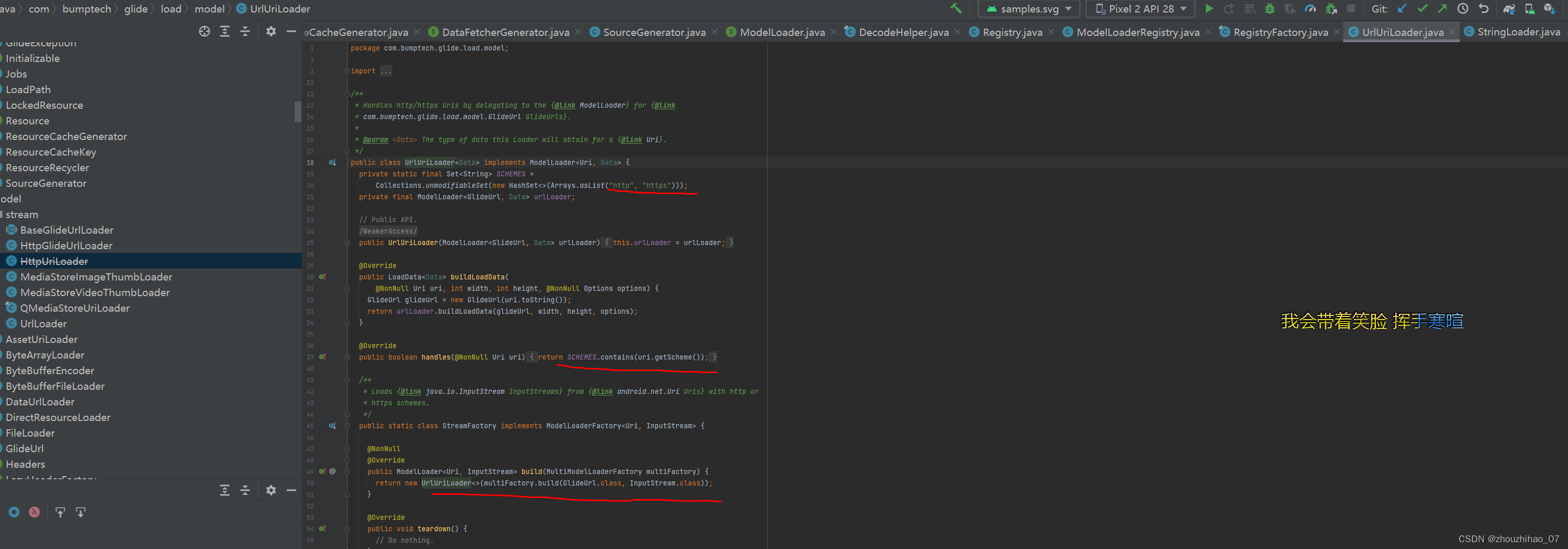Click the Apply Code Changes icon

pos(1249,8)
